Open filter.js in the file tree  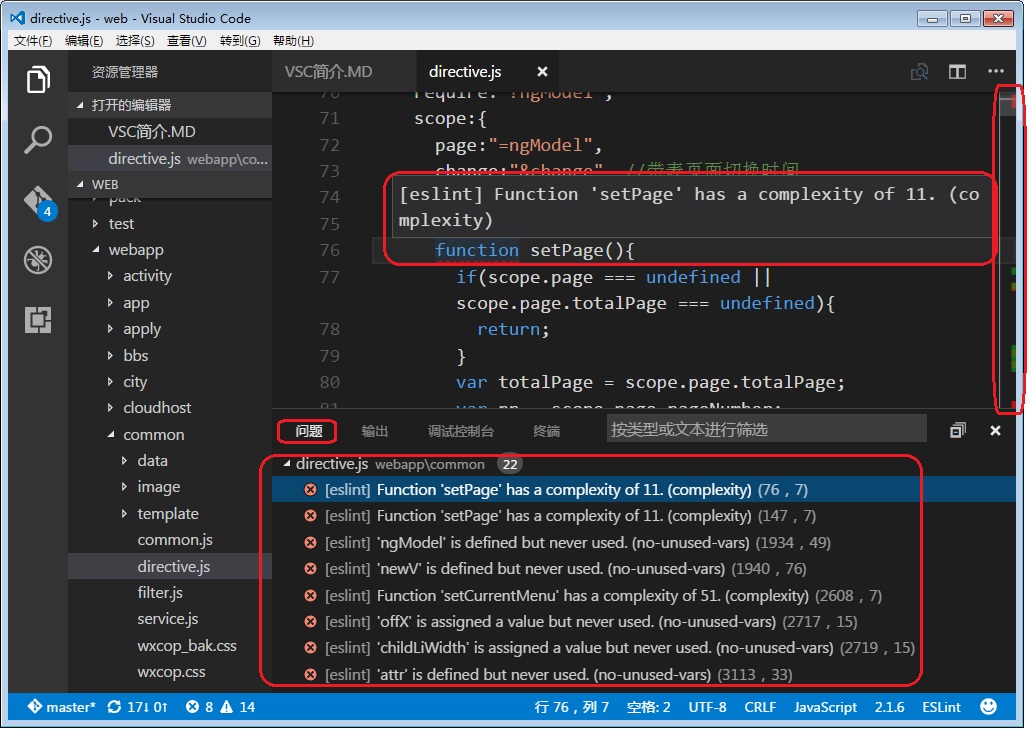[x=160, y=592]
